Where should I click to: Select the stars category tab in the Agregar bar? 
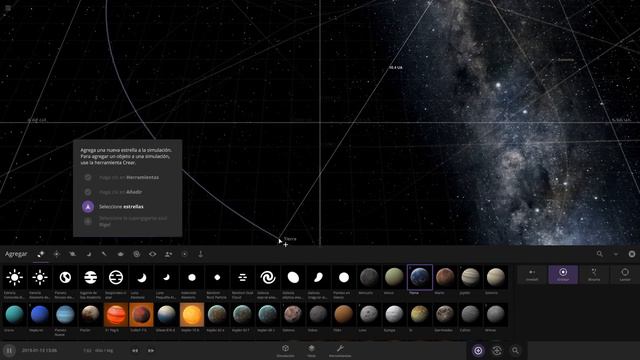56,254
